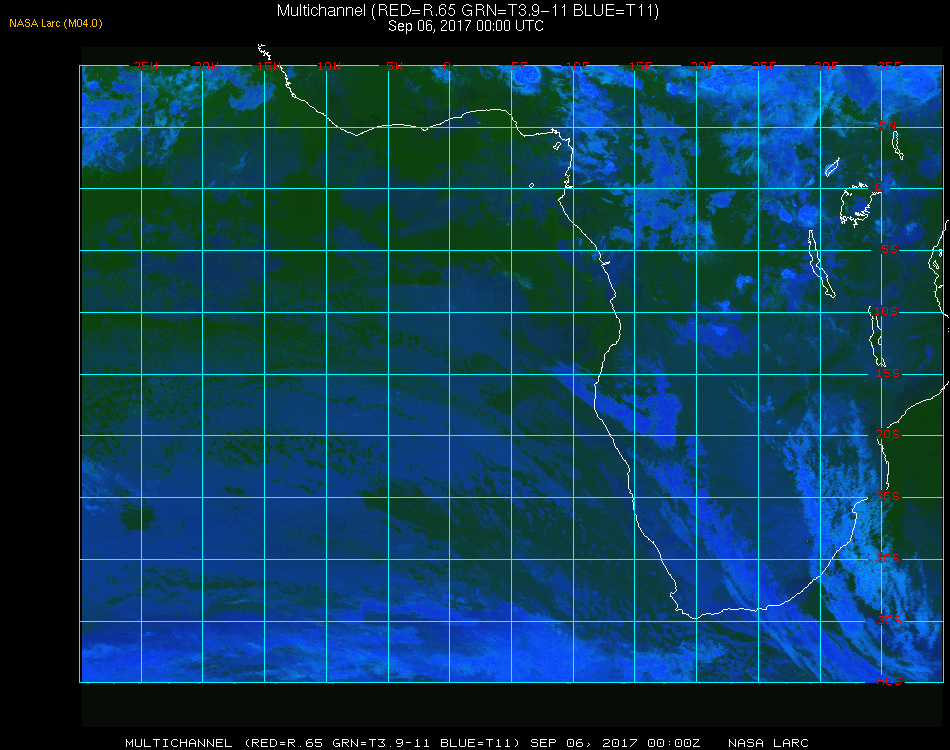This screenshot has width=950, height=750.
Task: Click the 5S latitude label
Action: (x=889, y=250)
